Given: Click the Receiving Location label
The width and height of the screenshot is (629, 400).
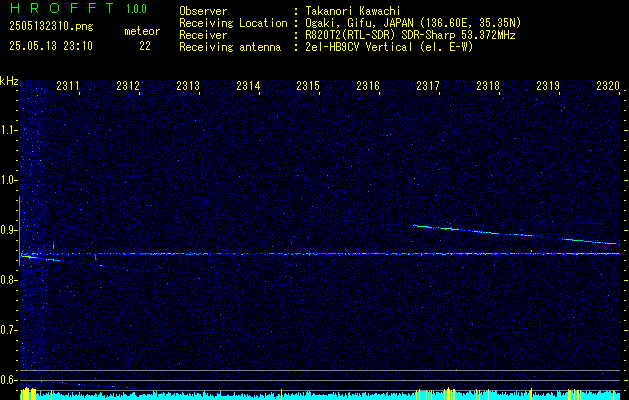Looking at the screenshot, I should pyautogui.click(x=233, y=23).
